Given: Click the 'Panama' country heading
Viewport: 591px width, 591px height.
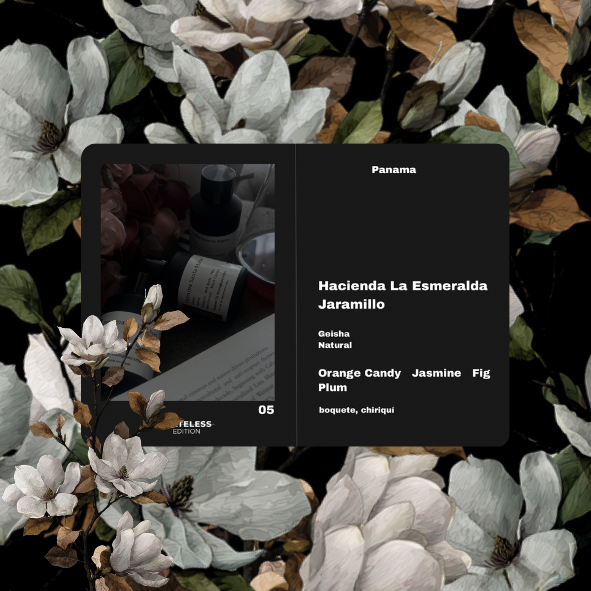Looking at the screenshot, I should 393,170.
